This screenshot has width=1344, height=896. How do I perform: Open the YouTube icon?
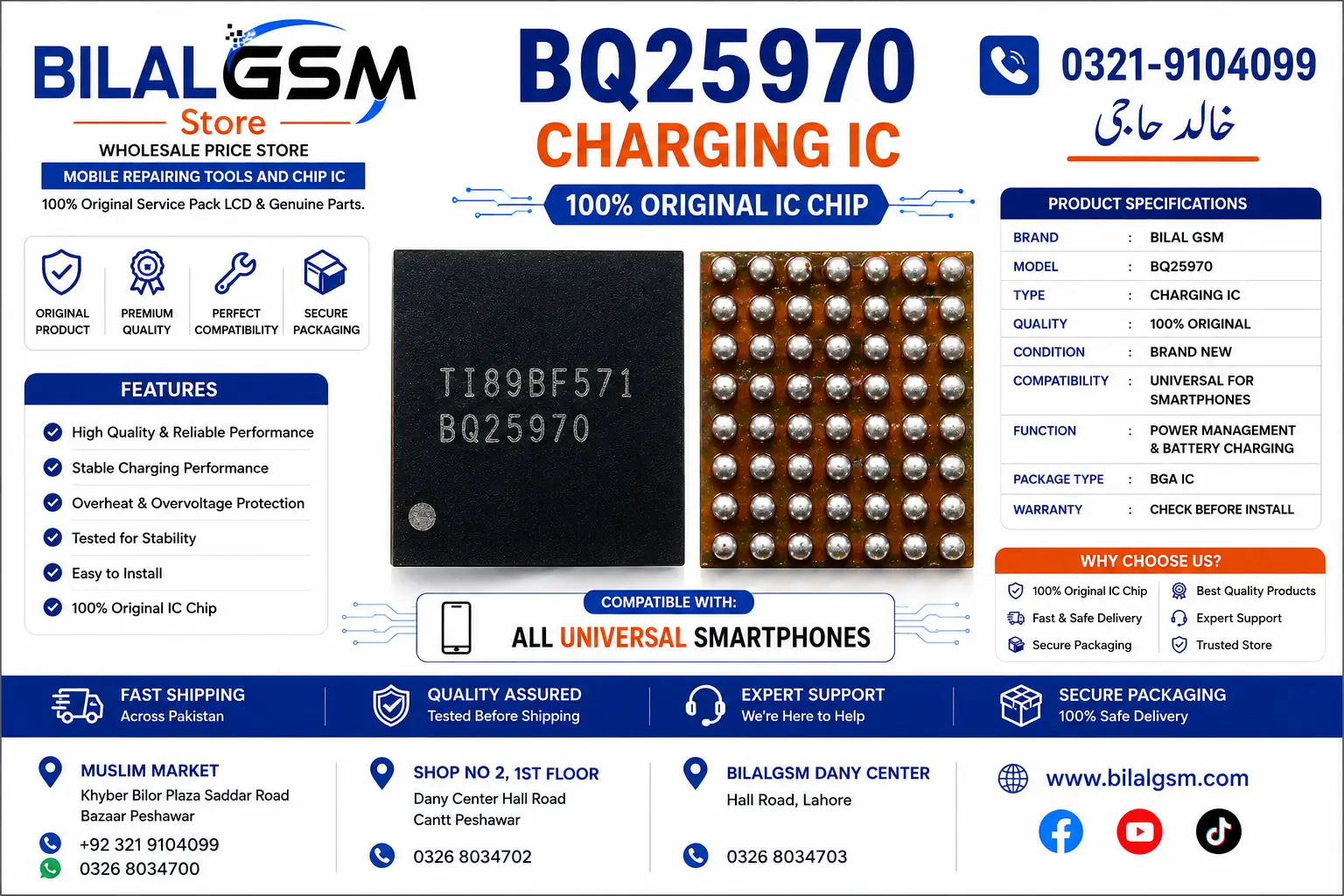tap(1139, 831)
